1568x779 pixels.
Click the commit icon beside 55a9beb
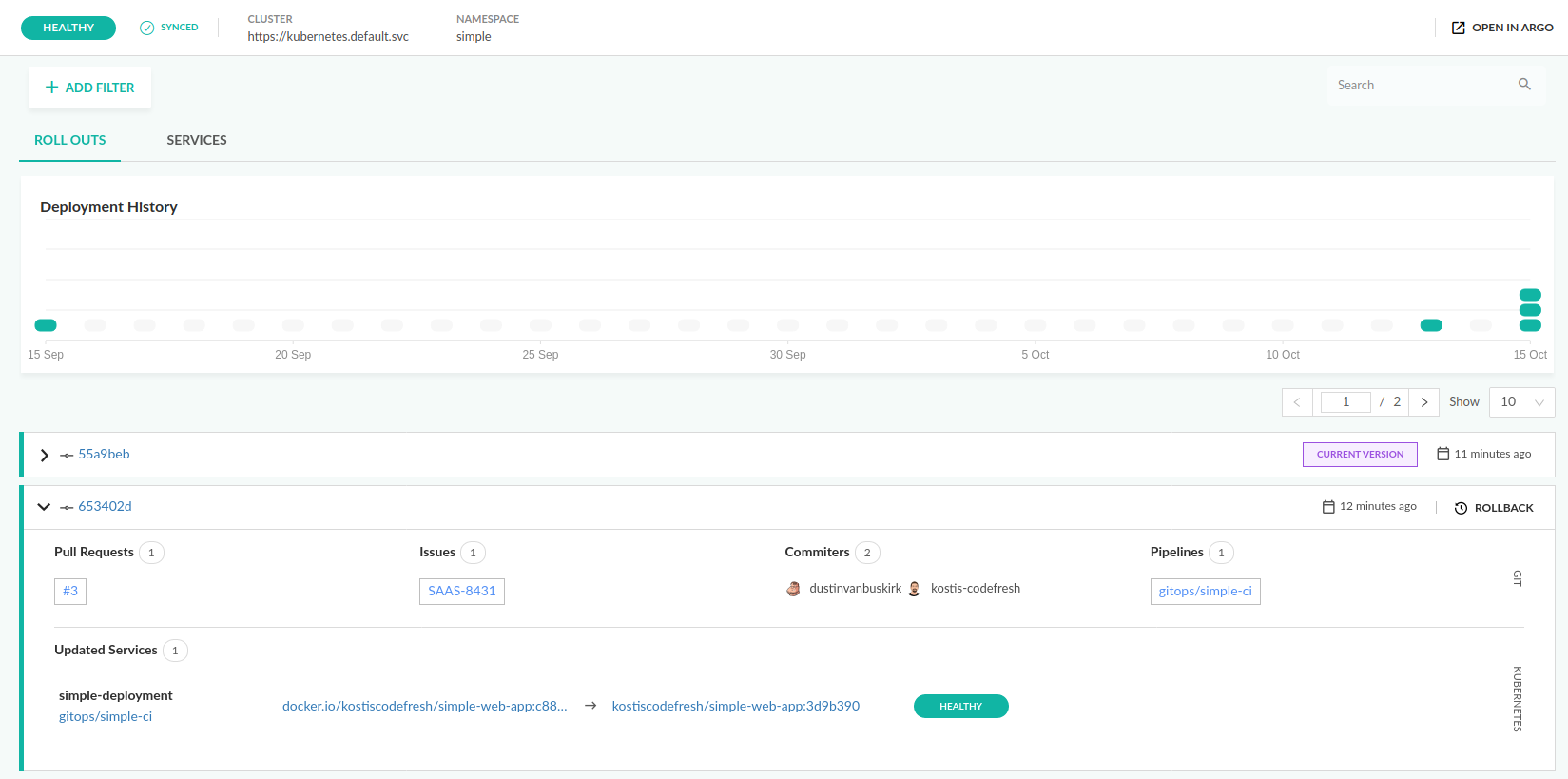[x=67, y=455]
